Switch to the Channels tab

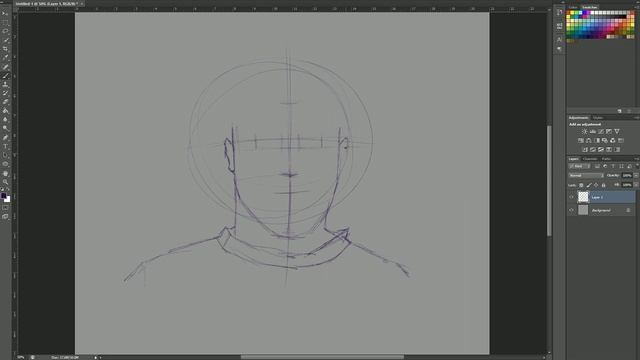(x=590, y=159)
